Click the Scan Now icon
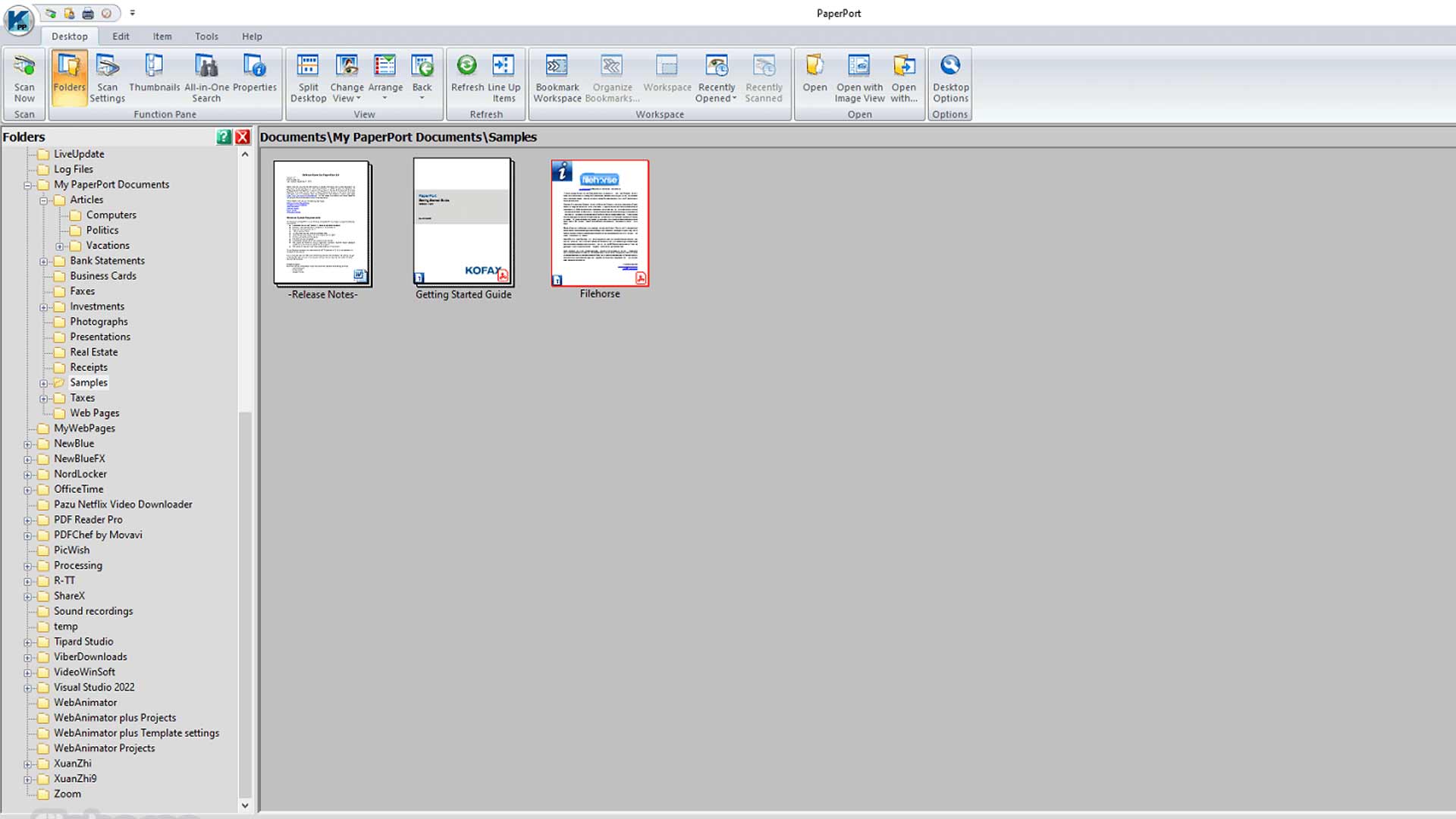Screen dimensions: 1456x819 (x=23, y=78)
